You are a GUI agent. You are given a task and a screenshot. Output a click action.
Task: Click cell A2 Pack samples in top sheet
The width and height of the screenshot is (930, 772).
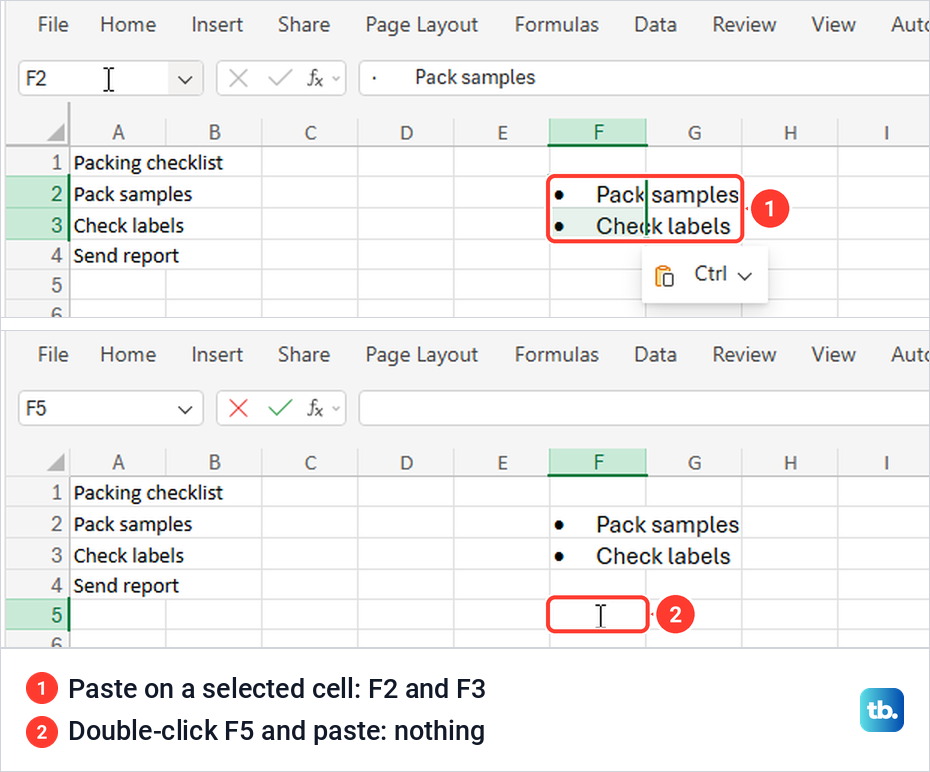coord(118,193)
